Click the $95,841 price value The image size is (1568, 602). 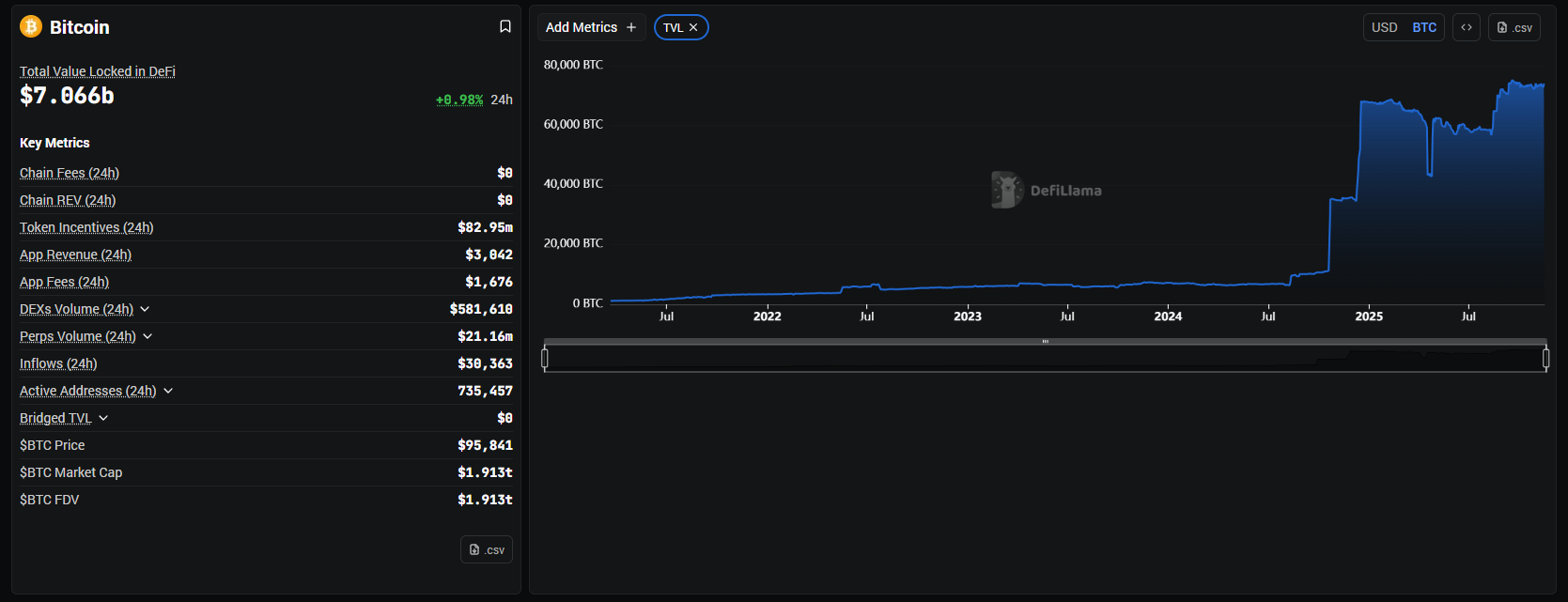pos(485,445)
